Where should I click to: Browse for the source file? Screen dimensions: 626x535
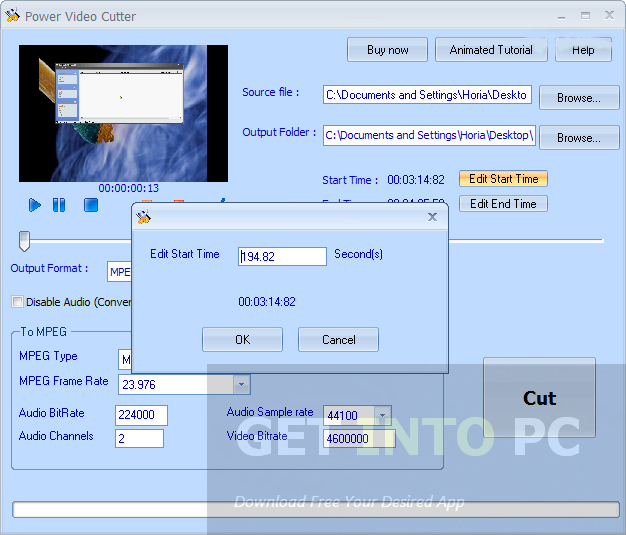click(579, 97)
